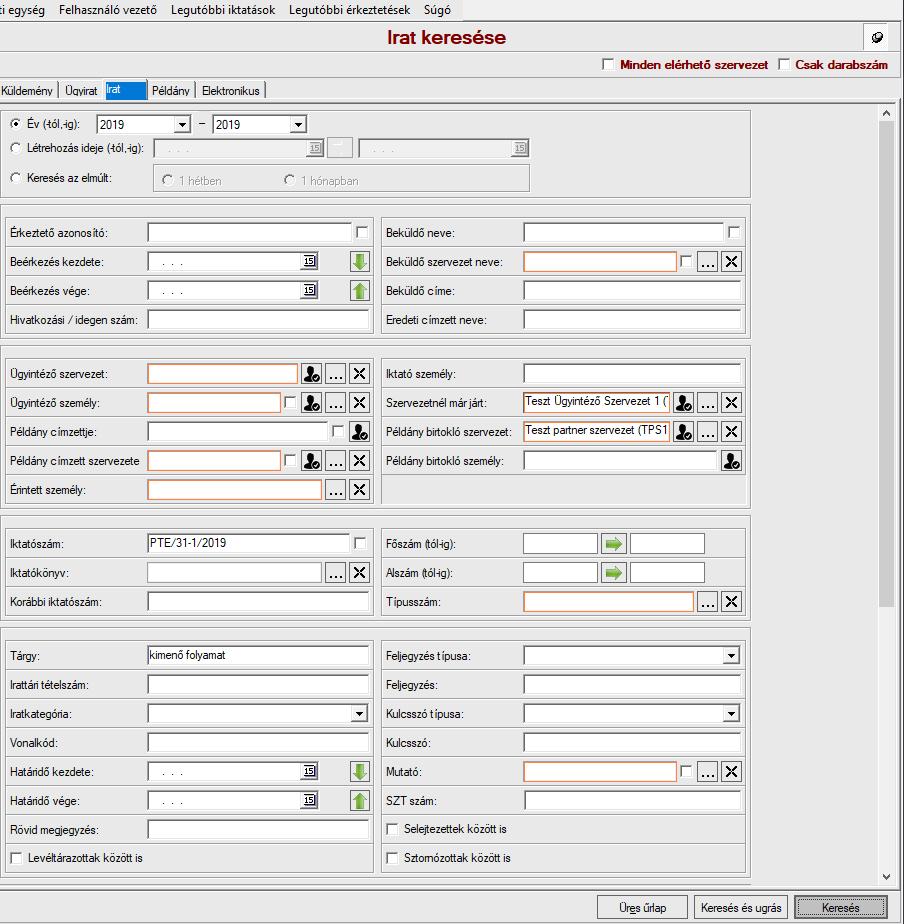Open calendar for Beérkezés kezdete
This screenshot has width=904, height=924.
(x=309, y=261)
